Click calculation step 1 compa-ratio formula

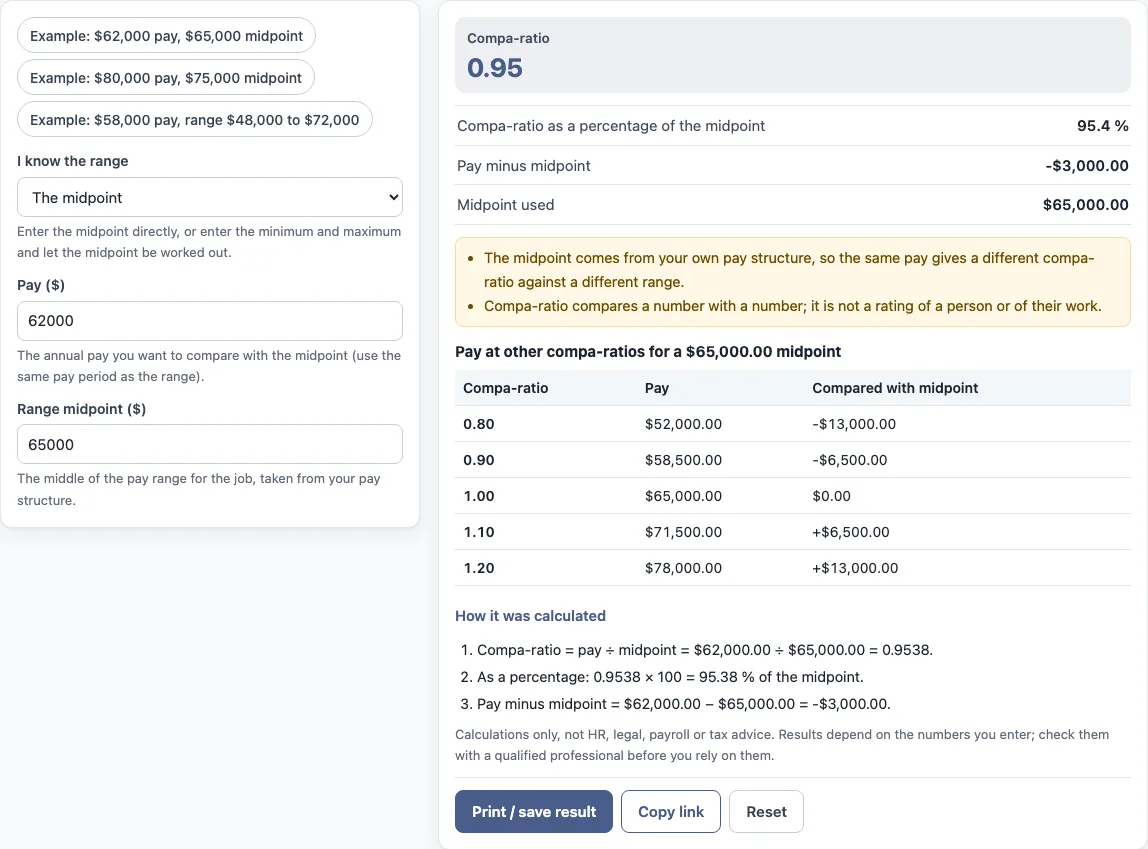(x=704, y=650)
